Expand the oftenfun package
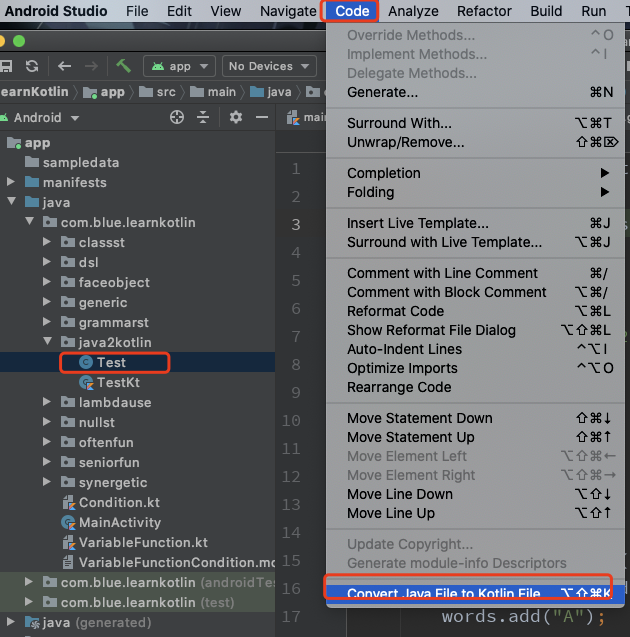 click(47, 442)
